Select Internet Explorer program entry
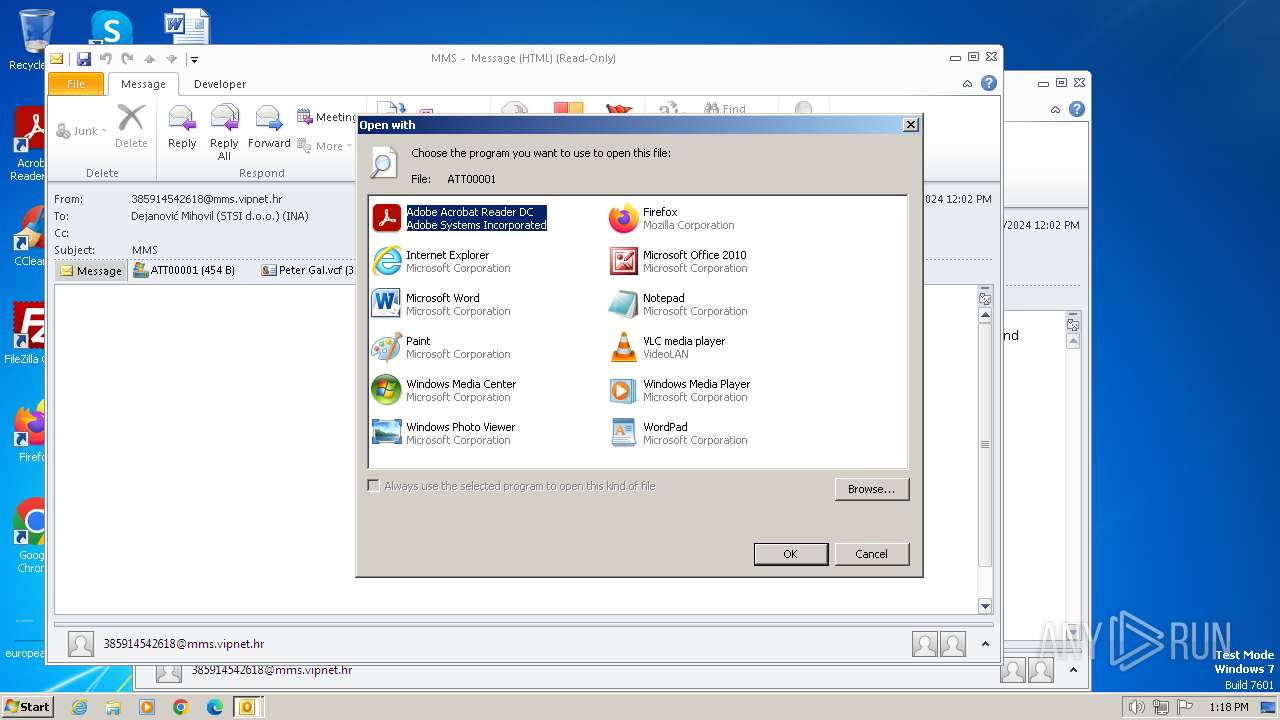Screen dimensions: 1280x720 point(441,261)
